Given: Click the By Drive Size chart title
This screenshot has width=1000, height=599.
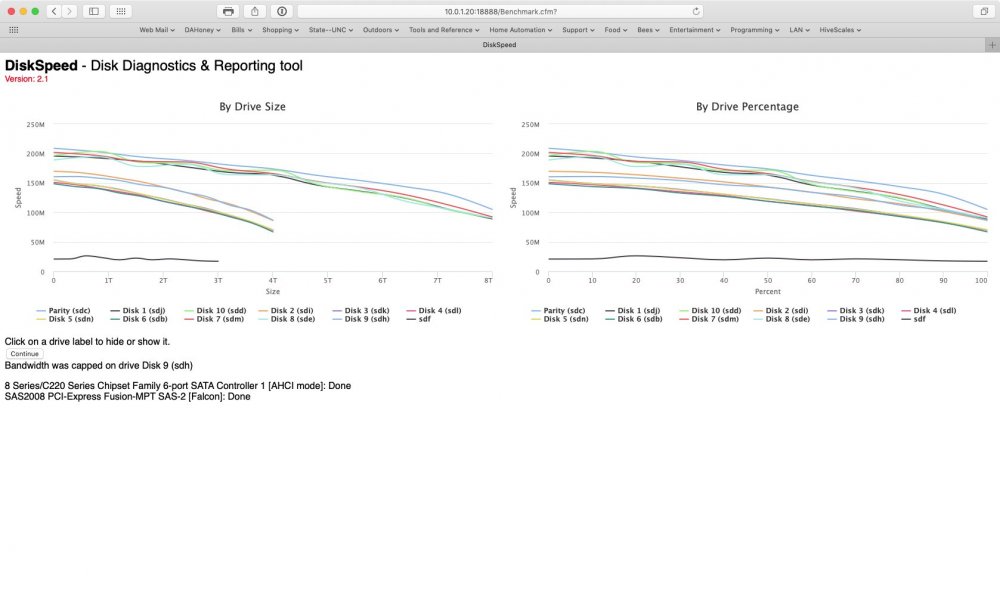Looking at the screenshot, I should coord(253,107).
